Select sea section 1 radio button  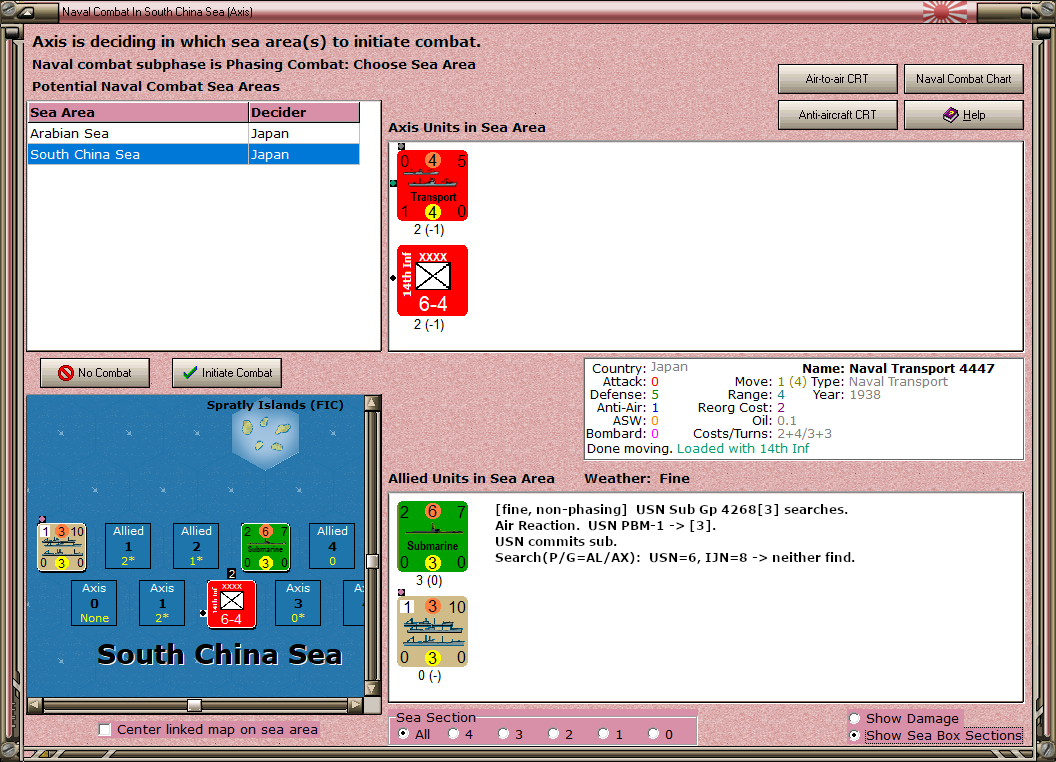click(x=603, y=734)
